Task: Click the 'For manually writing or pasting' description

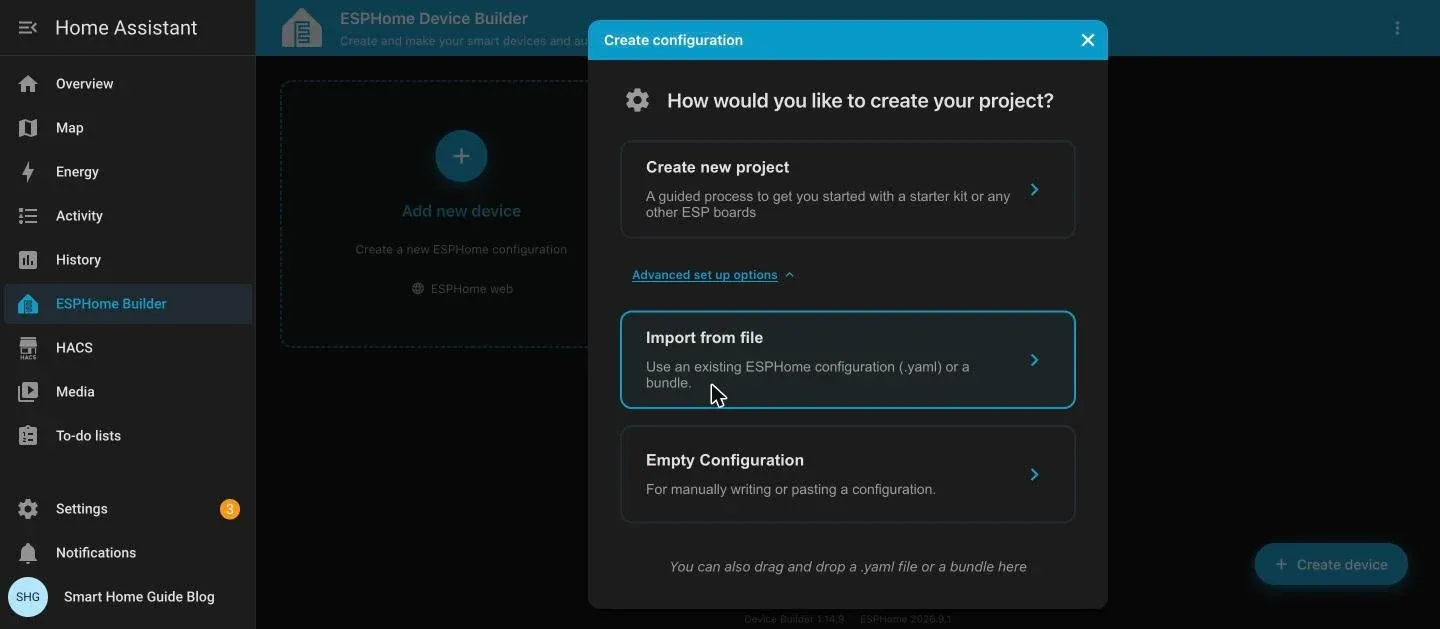Action: click(x=791, y=490)
